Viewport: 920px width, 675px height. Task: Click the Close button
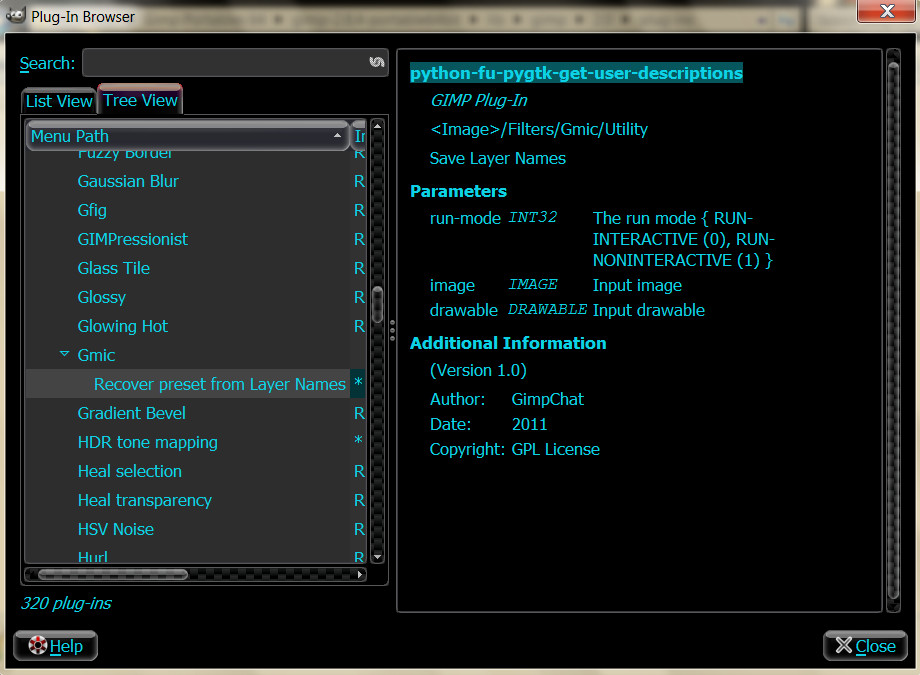pos(865,646)
